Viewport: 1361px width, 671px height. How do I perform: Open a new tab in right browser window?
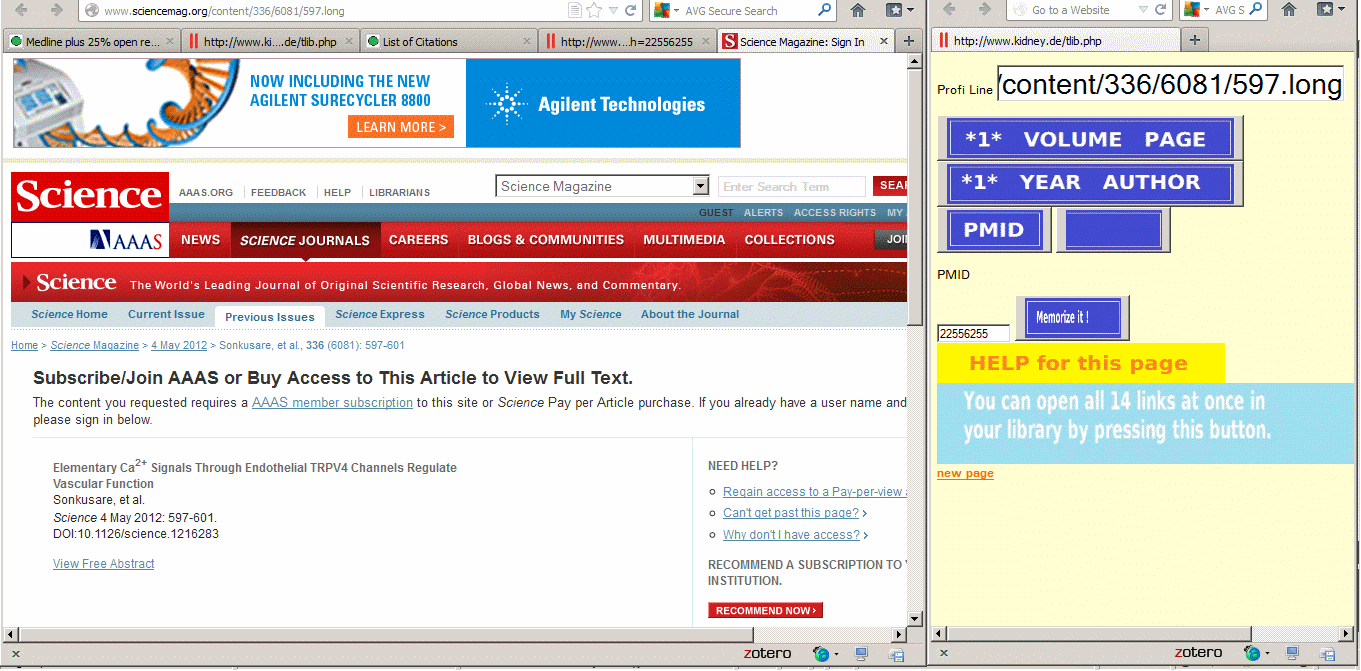tap(1195, 41)
